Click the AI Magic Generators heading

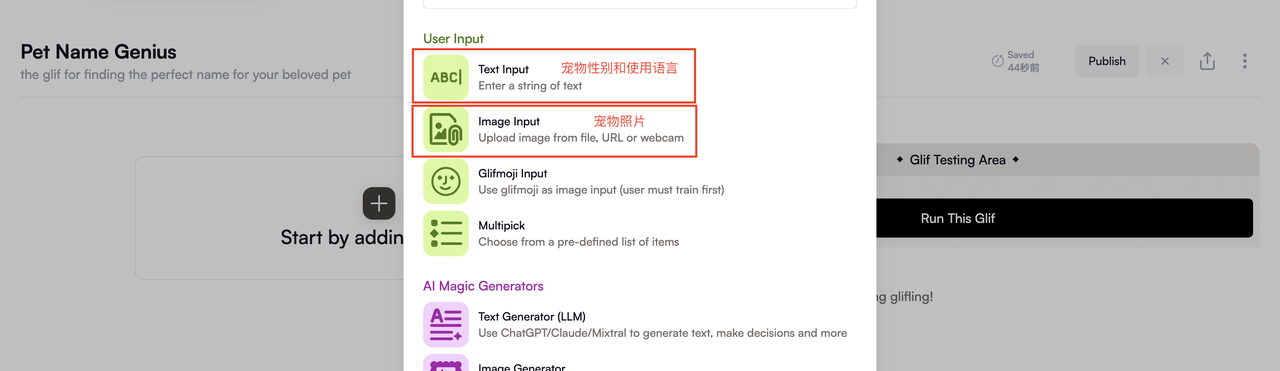(483, 286)
